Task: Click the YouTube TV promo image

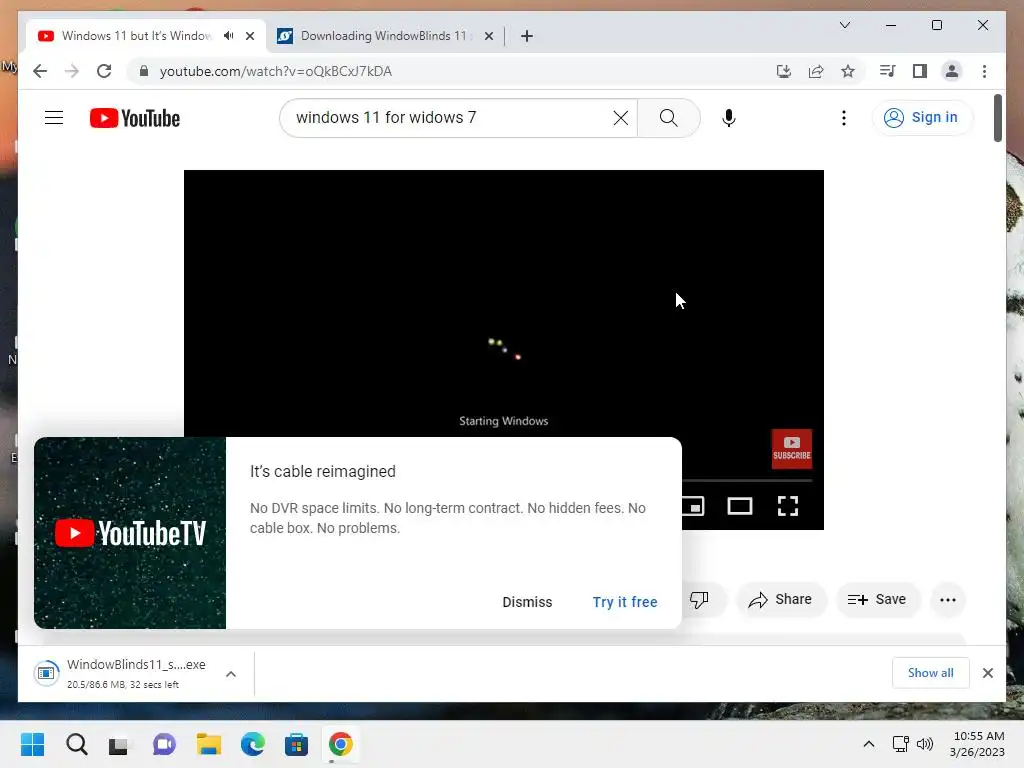Action: click(130, 533)
